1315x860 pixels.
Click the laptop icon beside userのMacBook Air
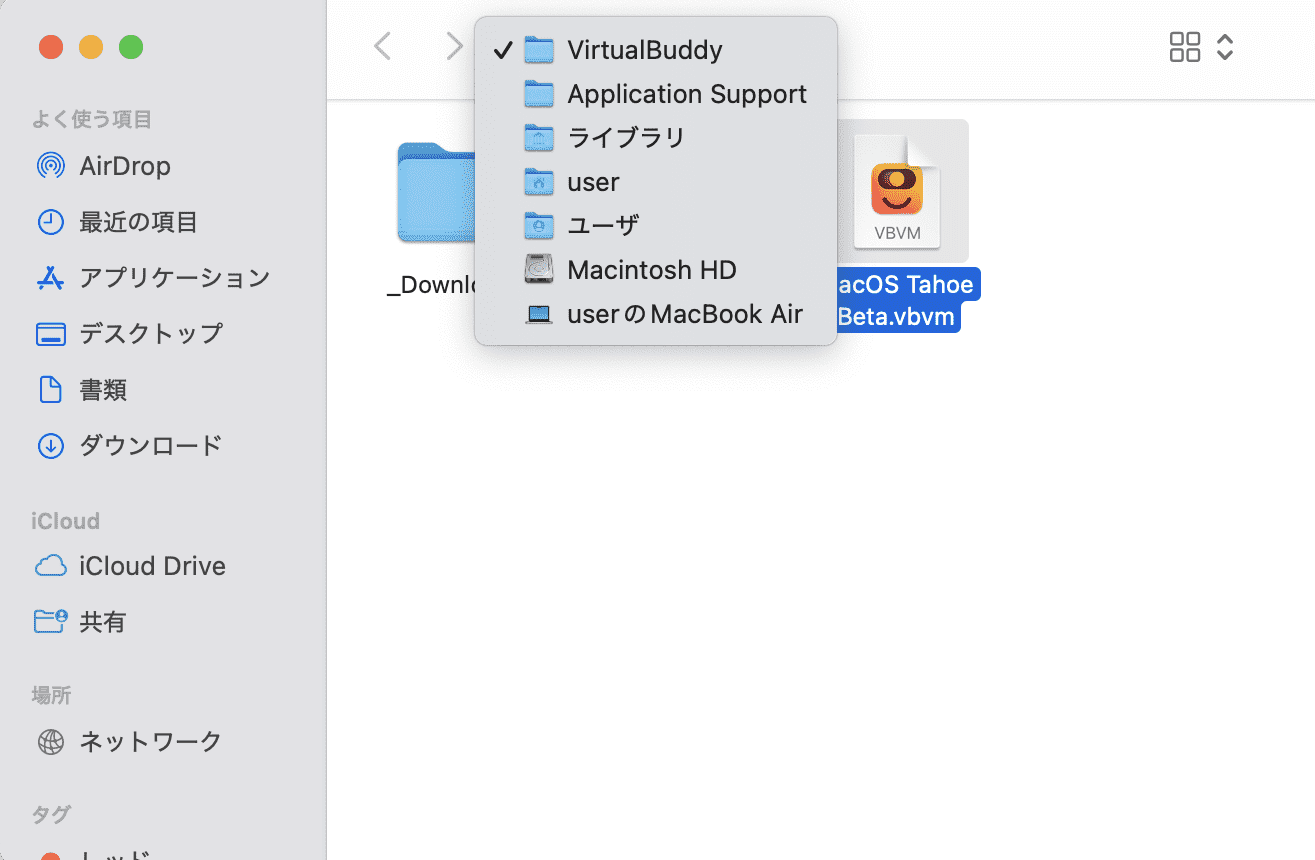tap(539, 315)
